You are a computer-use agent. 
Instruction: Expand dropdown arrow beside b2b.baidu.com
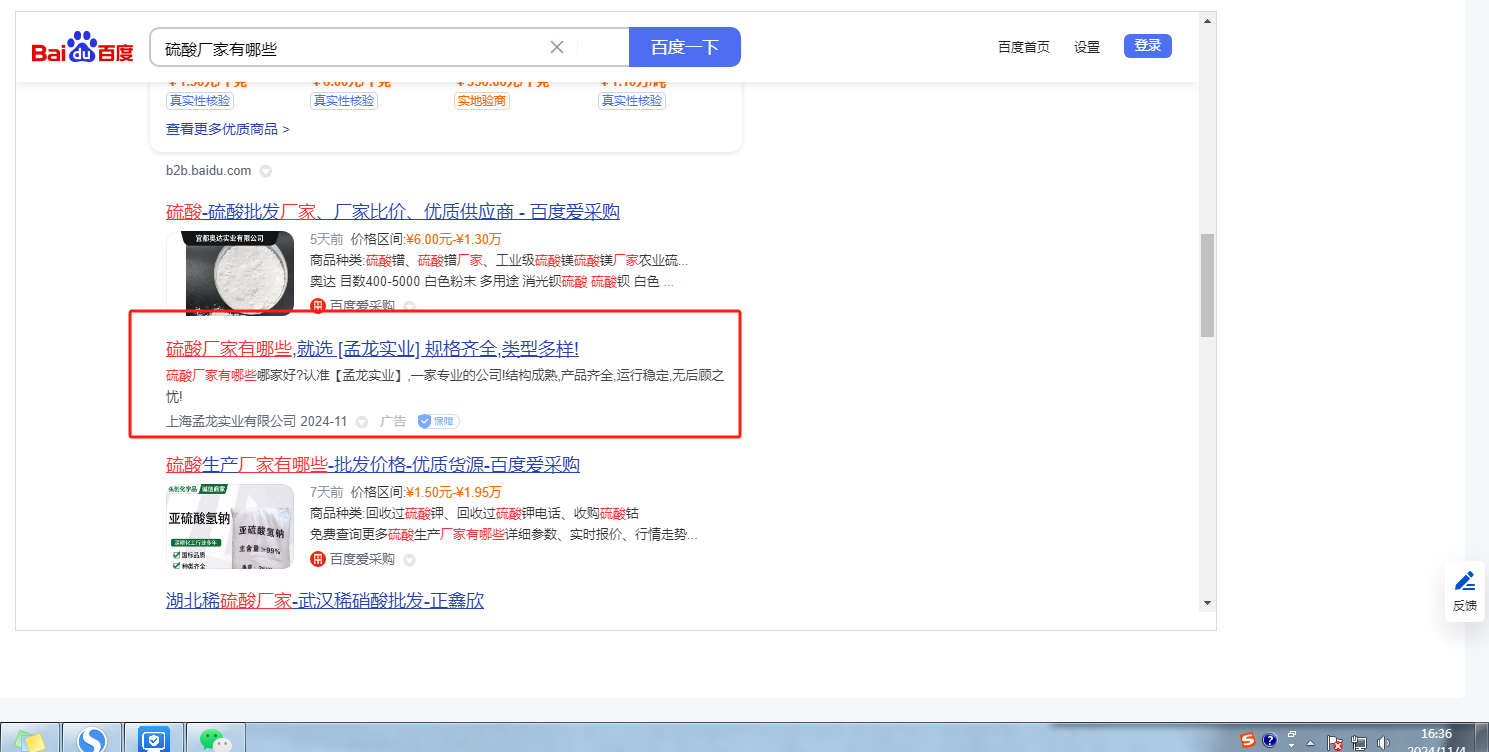coord(266,171)
